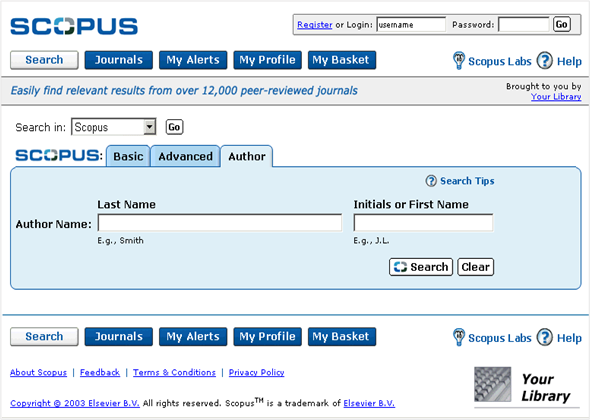This screenshot has height=420, width=590.
Task: Click the bottom Scopus Labs link text
Action: 500,338
